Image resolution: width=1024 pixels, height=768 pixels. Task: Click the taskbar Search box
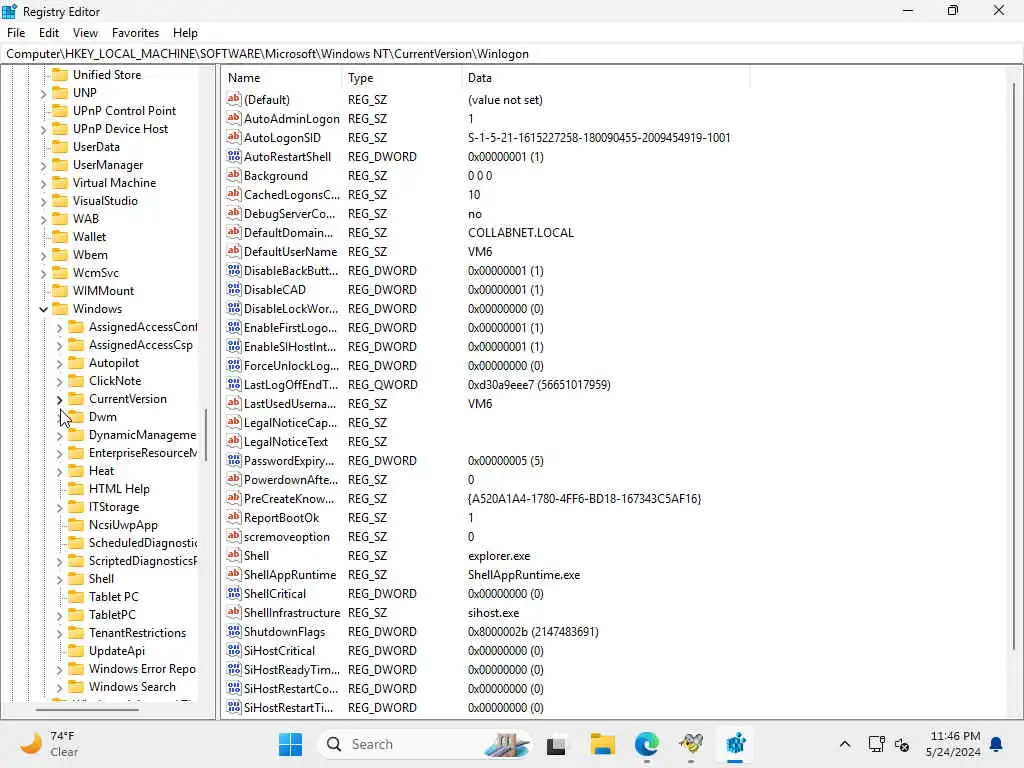424,744
